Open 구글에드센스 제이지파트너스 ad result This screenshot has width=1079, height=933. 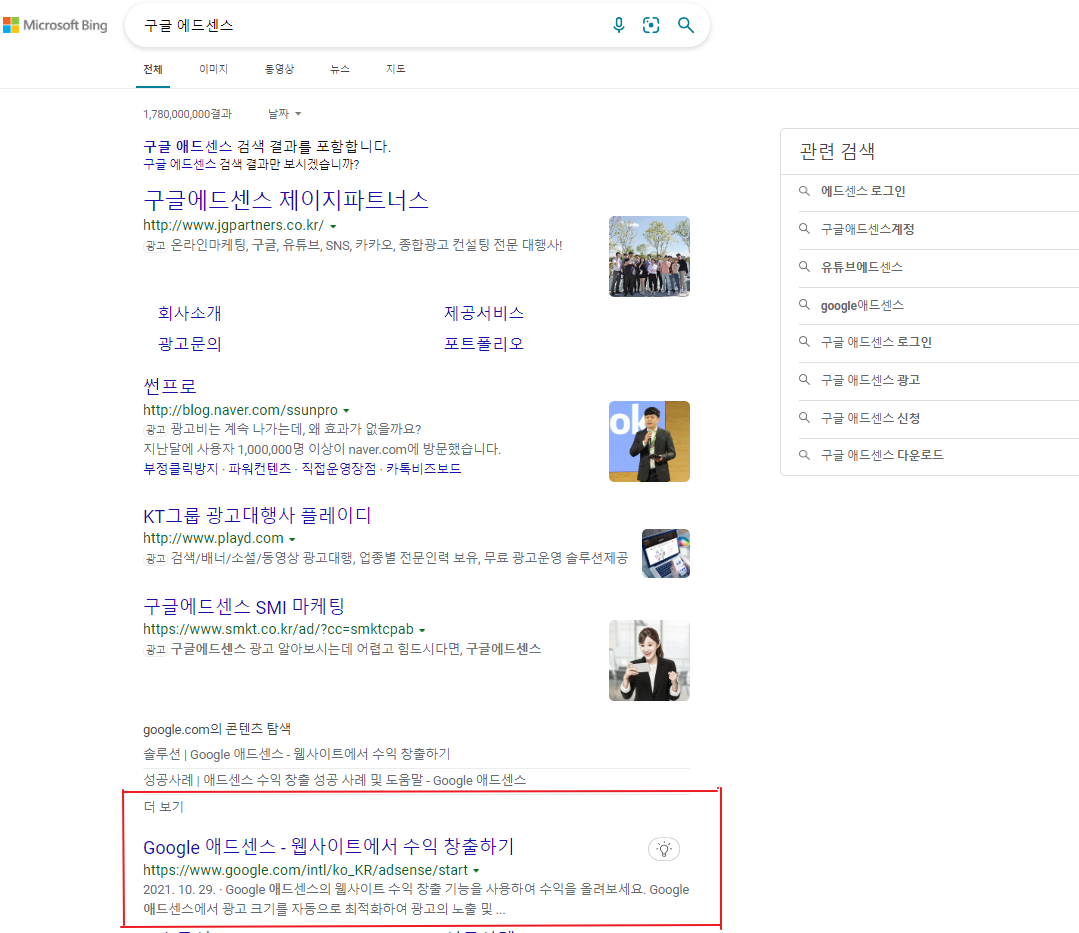pyautogui.click(x=286, y=200)
